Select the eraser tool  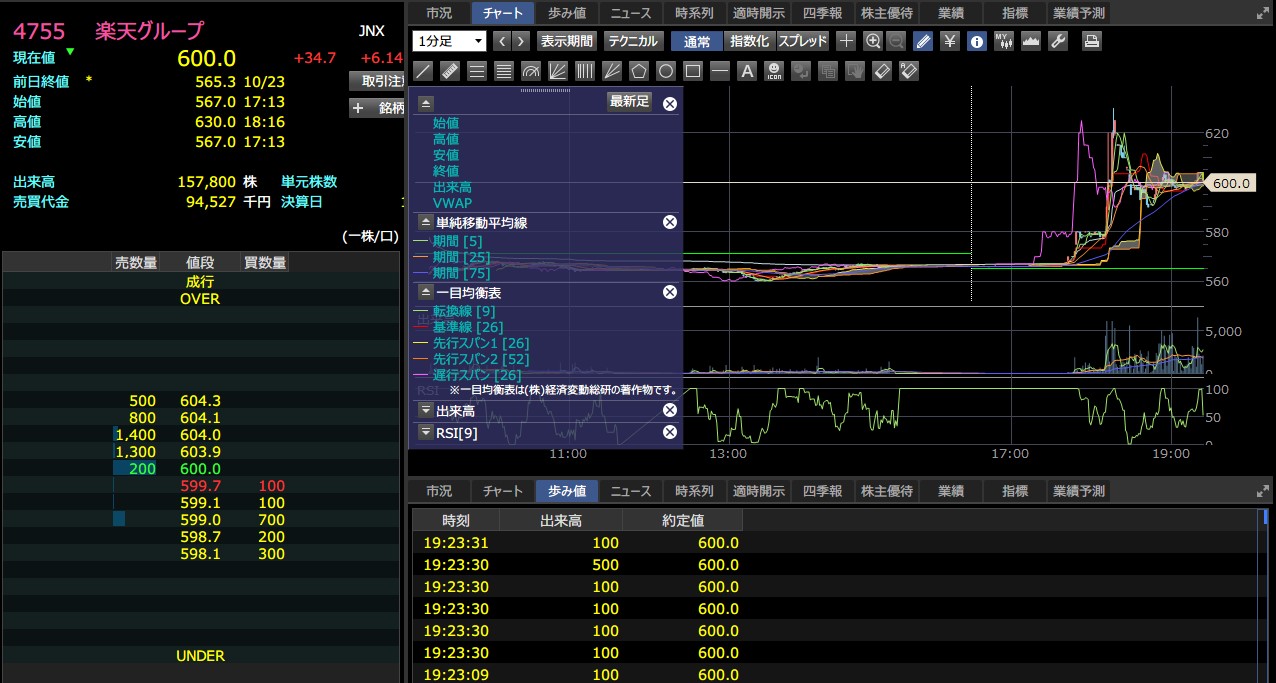(882, 71)
